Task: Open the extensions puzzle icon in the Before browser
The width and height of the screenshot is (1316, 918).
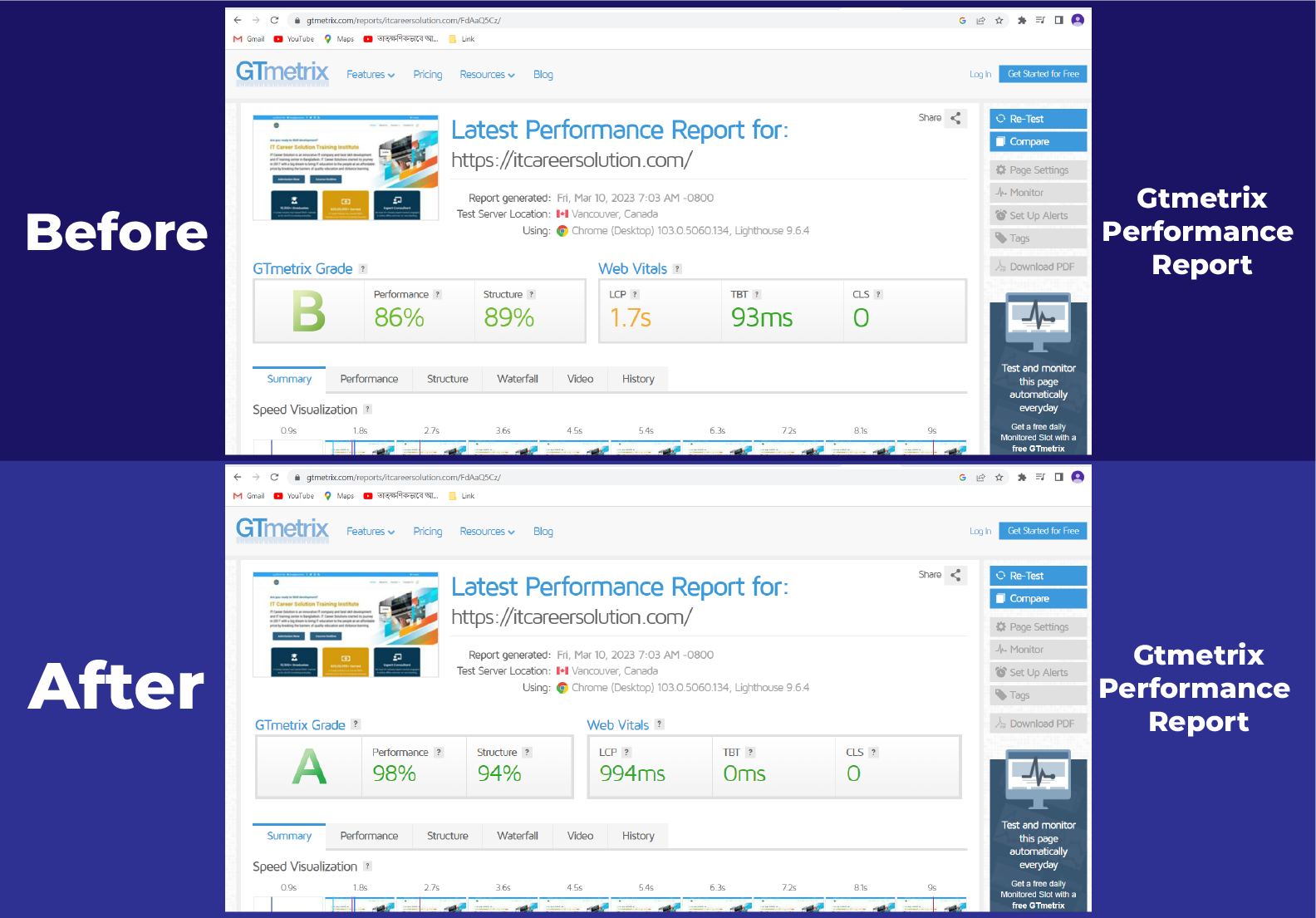Action: click(x=1022, y=21)
